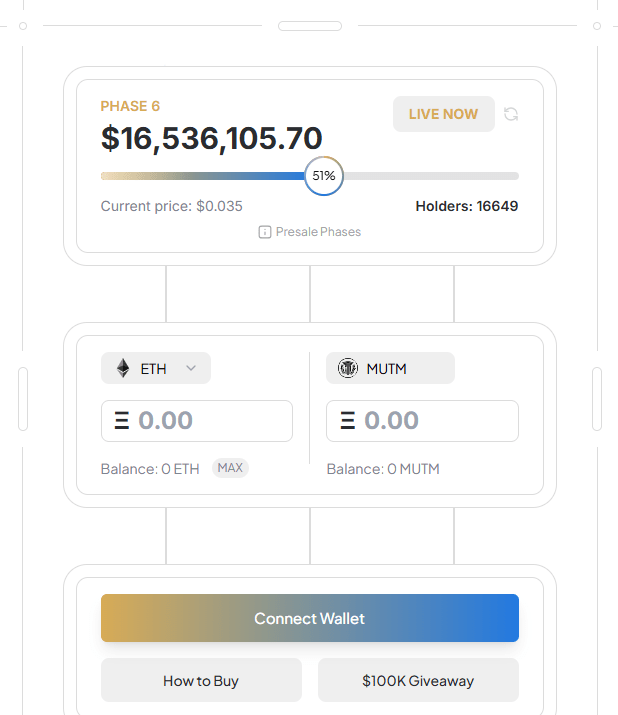Screen dimensions: 618x715
Task: Click the info icon before Presale Phases
Action: coord(265,232)
